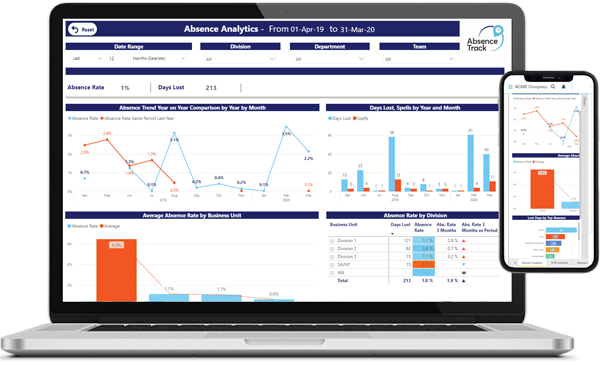
Task: Expand the WA table row
Action: pos(332,273)
